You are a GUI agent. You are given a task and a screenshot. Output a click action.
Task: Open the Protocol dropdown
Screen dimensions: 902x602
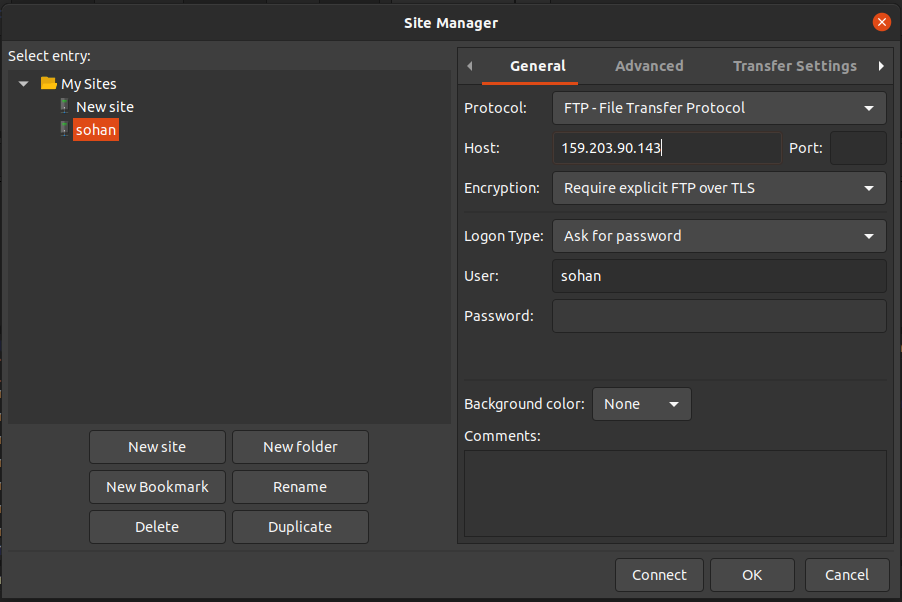click(x=719, y=108)
